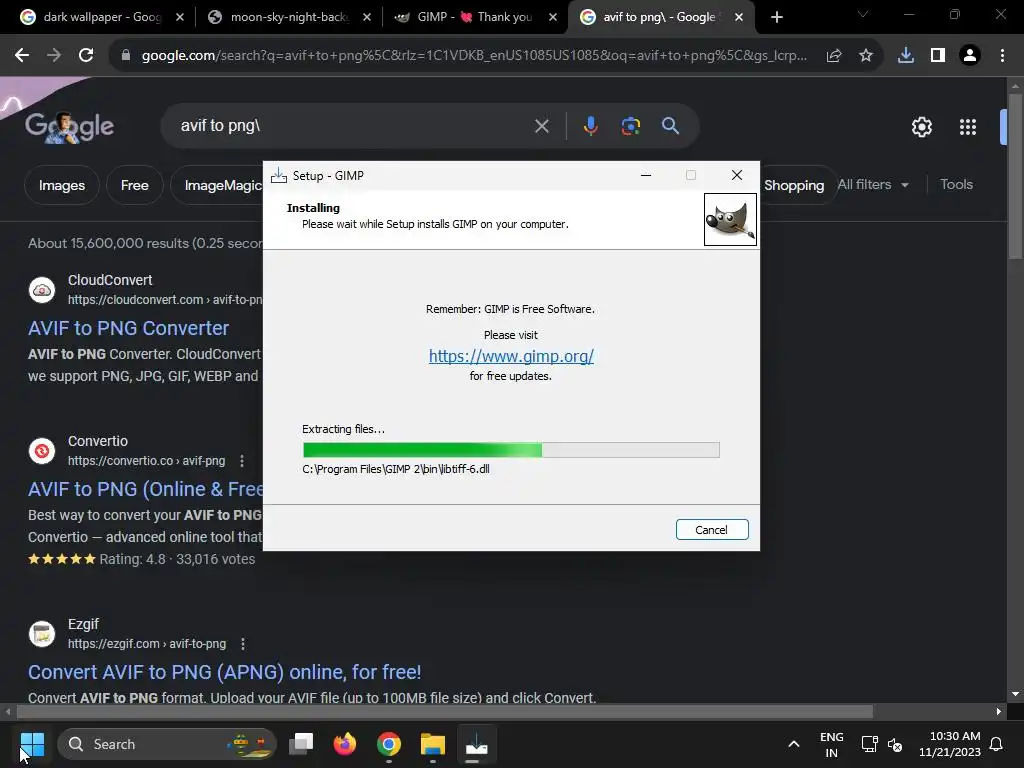Open the notifications bell in system tray
The height and width of the screenshot is (768, 1024).
pos(997,744)
